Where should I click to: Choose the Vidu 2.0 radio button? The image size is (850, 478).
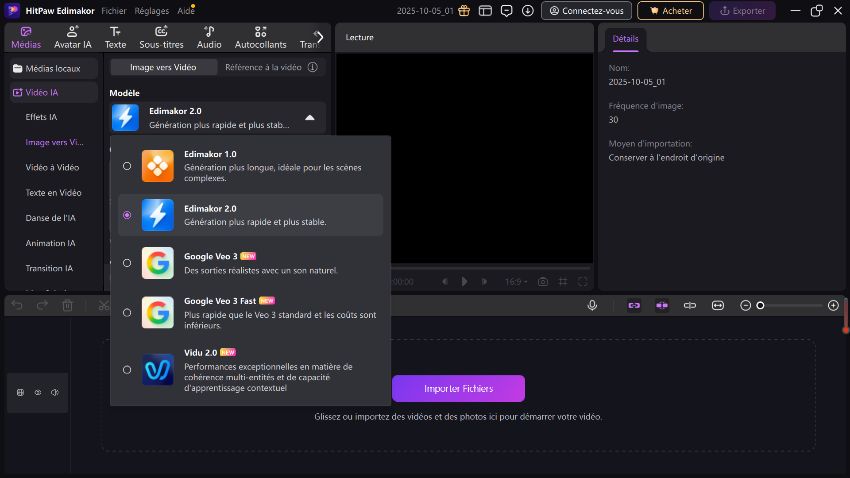click(127, 369)
